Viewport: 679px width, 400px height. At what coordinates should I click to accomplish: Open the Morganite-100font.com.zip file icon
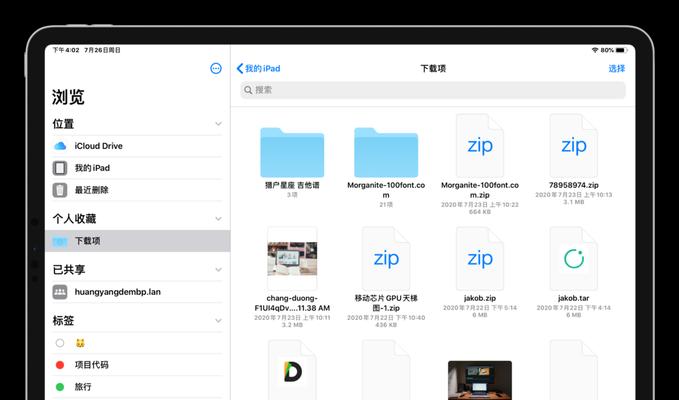(480, 146)
